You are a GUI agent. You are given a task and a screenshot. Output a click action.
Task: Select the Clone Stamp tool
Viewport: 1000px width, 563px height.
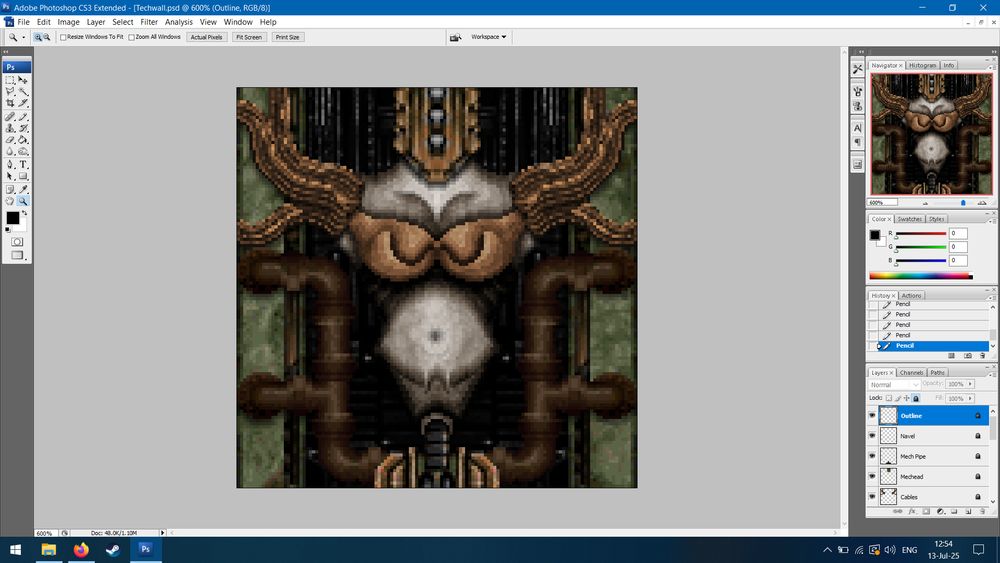pyautogui.click(x=10, y=128)
